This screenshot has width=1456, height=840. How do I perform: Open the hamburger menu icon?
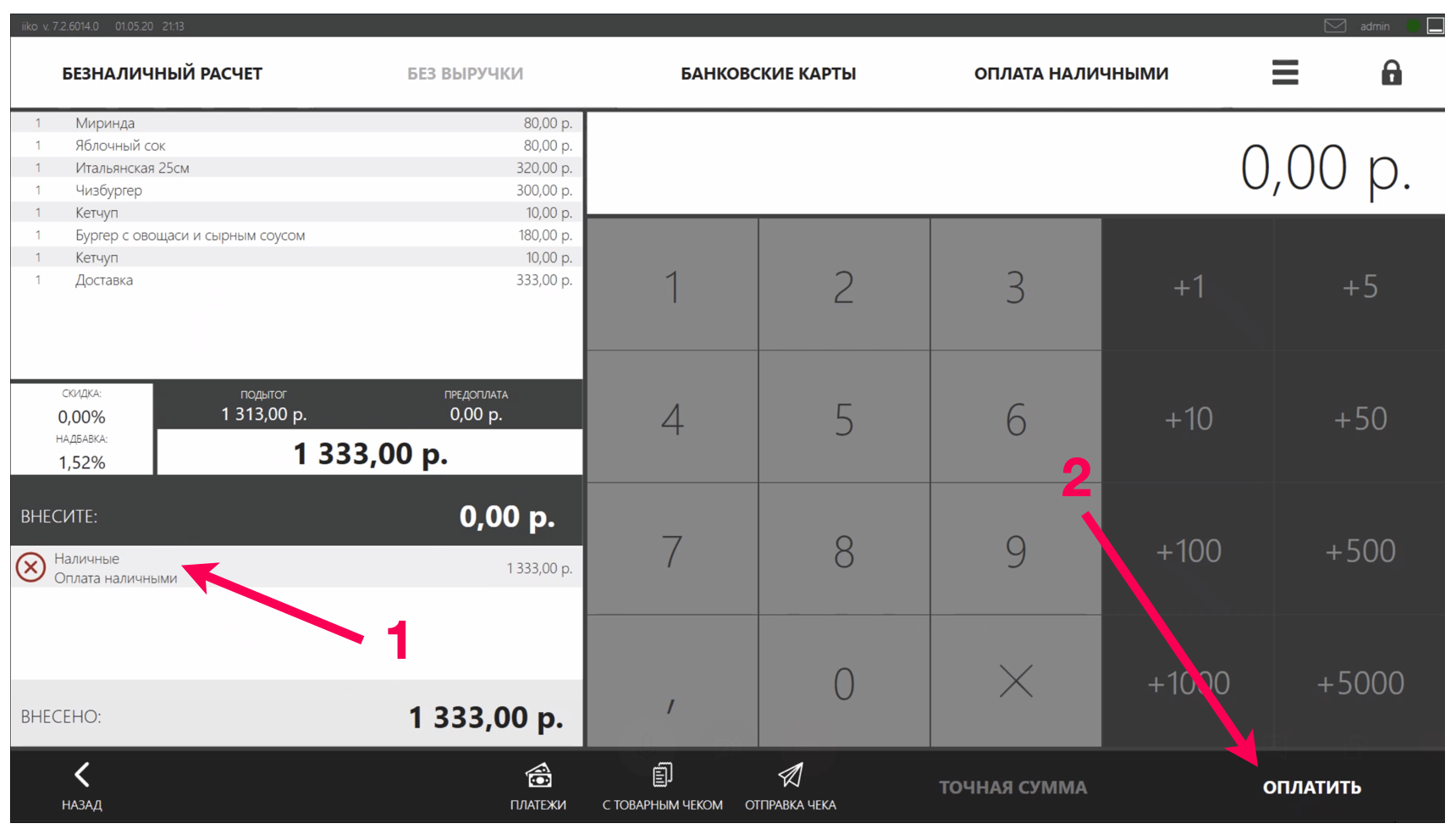(x=1284, y=73)
